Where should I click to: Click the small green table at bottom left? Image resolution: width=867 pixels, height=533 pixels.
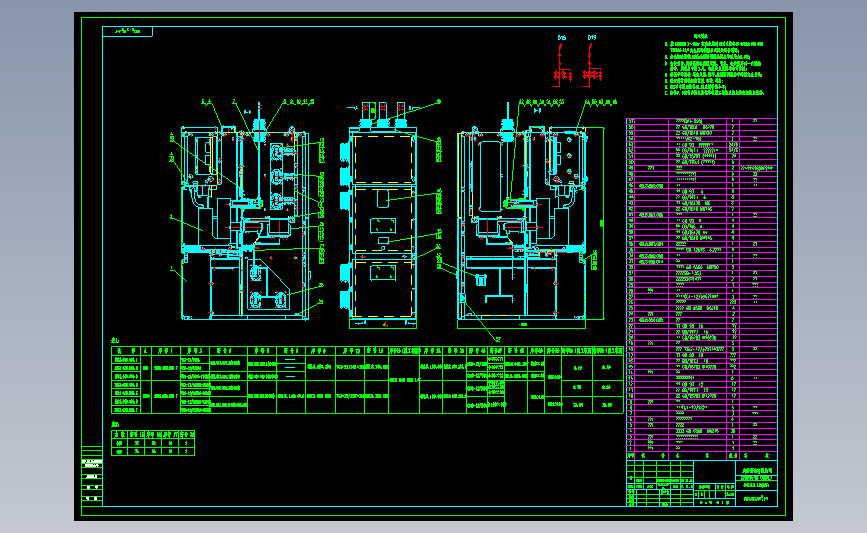(x=153, y=443)
